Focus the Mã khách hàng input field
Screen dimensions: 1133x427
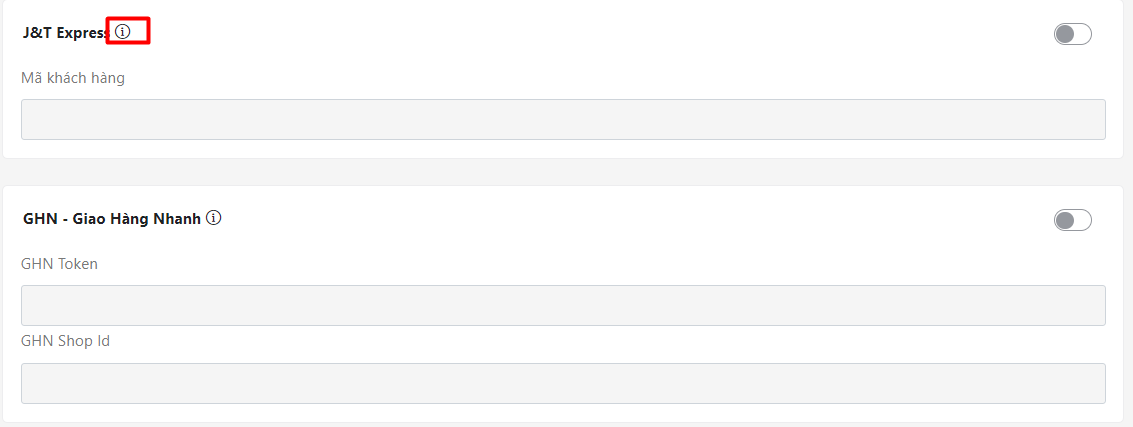tap(563, 119)
